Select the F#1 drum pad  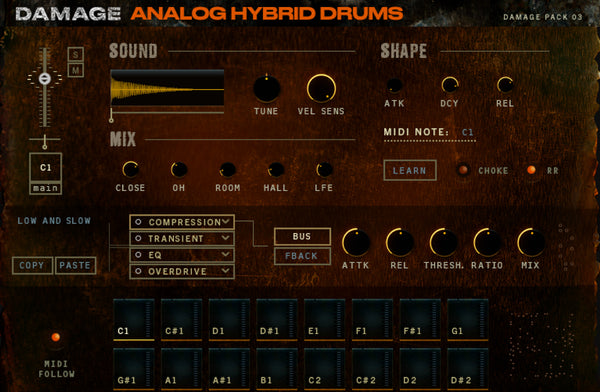coord(420,320)
